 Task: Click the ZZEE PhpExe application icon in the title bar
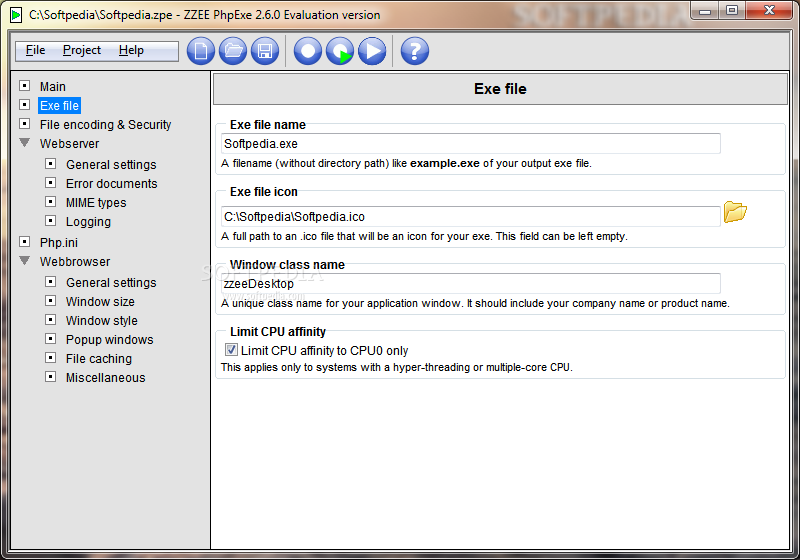16,15
